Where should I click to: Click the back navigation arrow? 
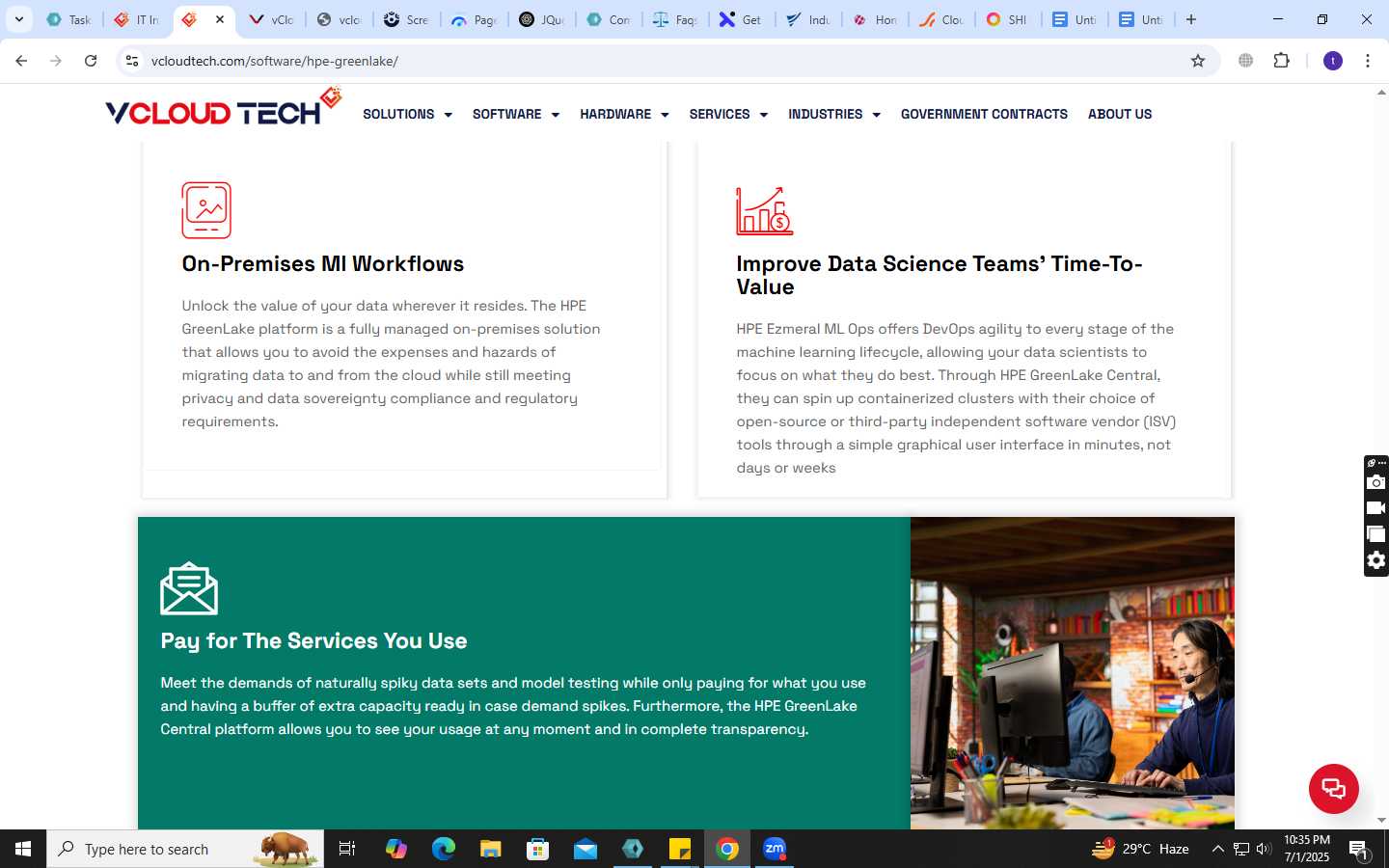coord(21,61)
